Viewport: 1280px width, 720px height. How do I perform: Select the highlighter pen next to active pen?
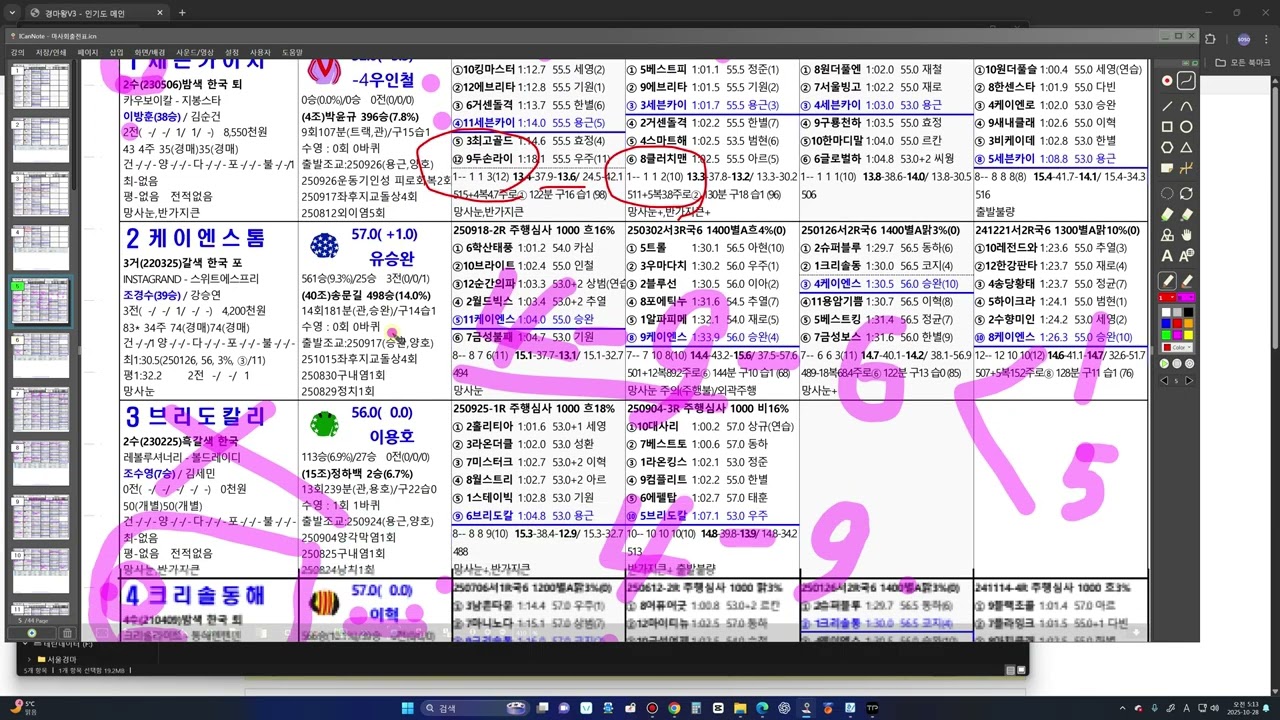(x=1186, y=279)
